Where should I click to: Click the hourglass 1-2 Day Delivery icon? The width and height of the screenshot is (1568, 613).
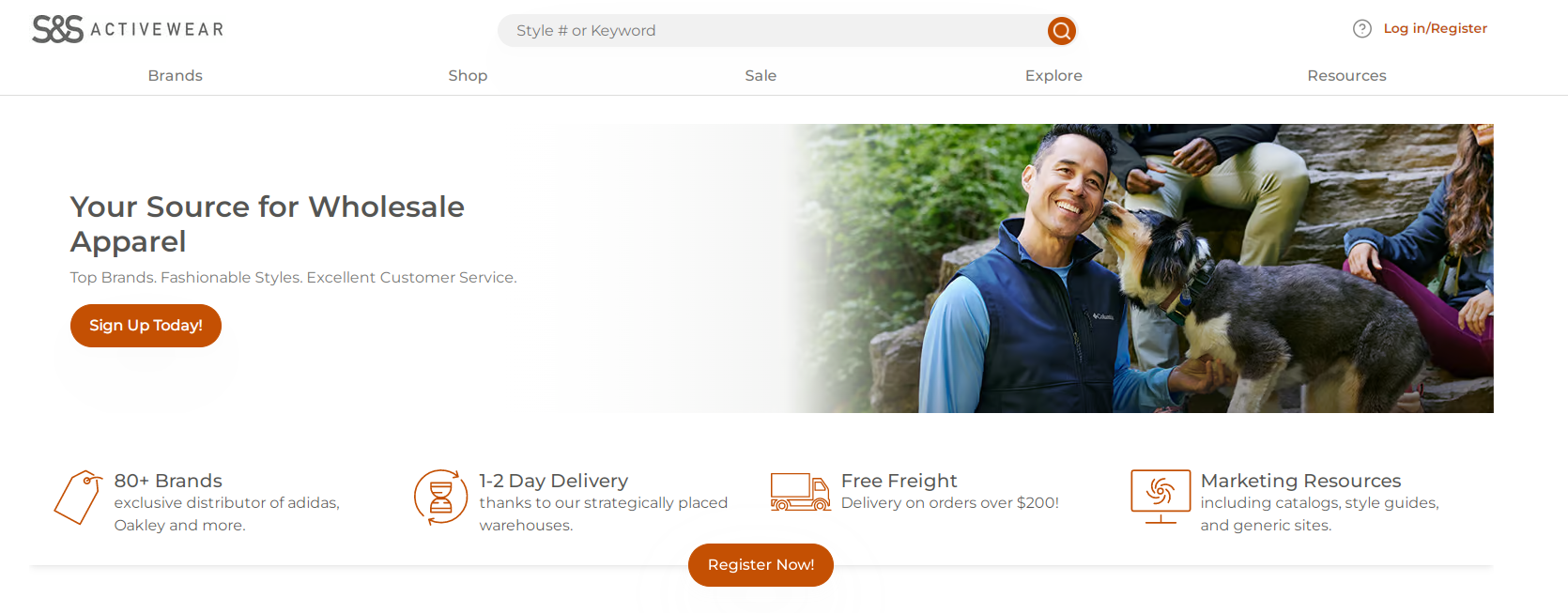click(x=440, y=497)
